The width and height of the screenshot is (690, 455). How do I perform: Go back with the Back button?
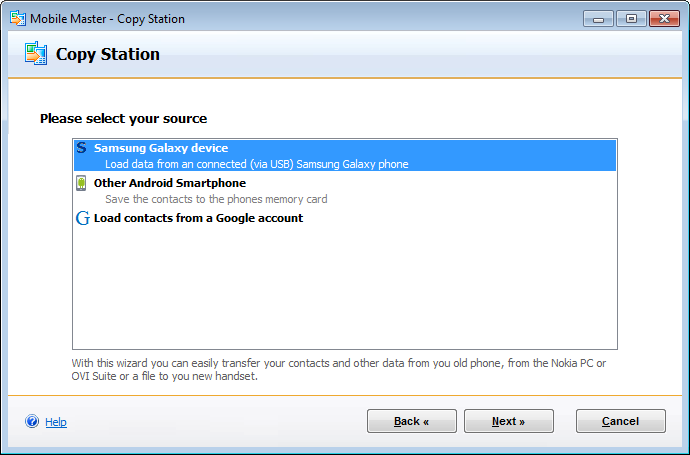click(411, 421)
